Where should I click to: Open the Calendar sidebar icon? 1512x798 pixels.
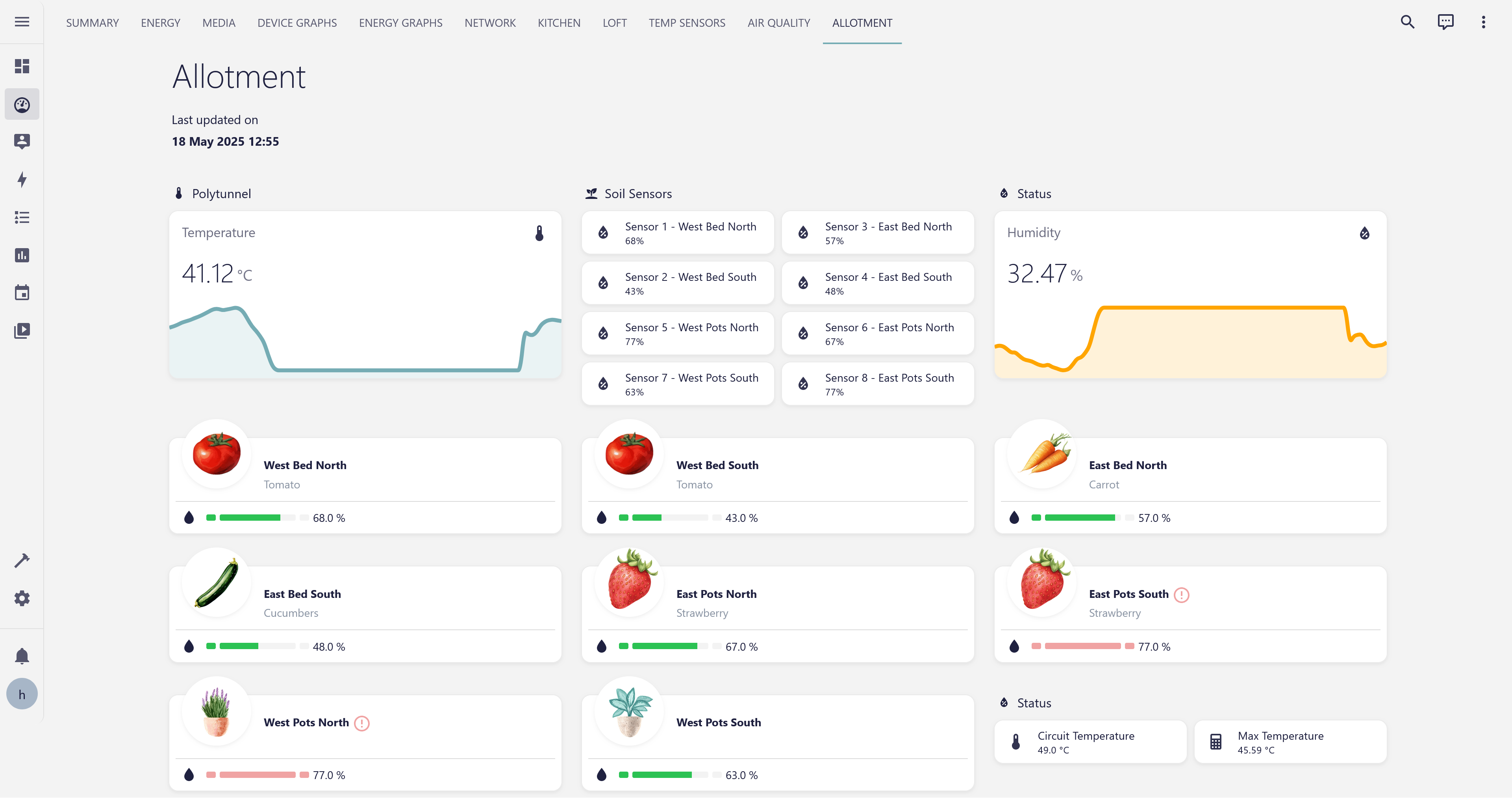22,293
